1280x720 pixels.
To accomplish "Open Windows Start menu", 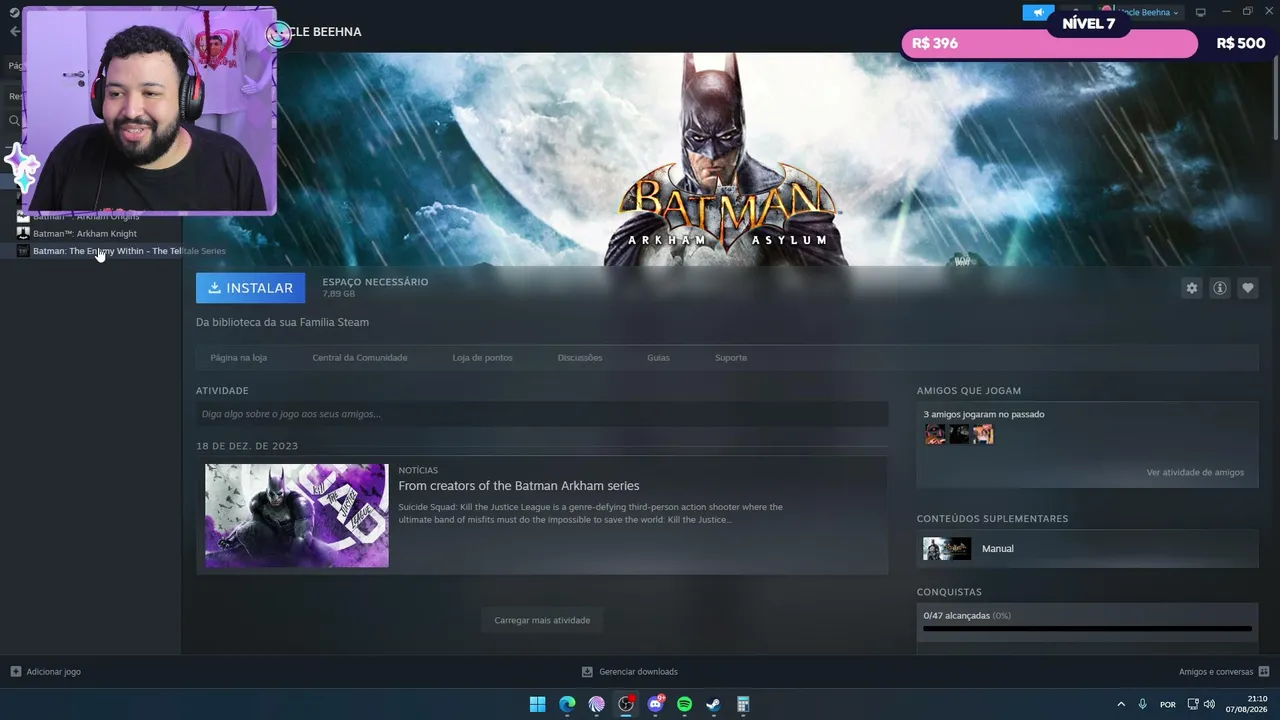I will (x=537, y=704).
